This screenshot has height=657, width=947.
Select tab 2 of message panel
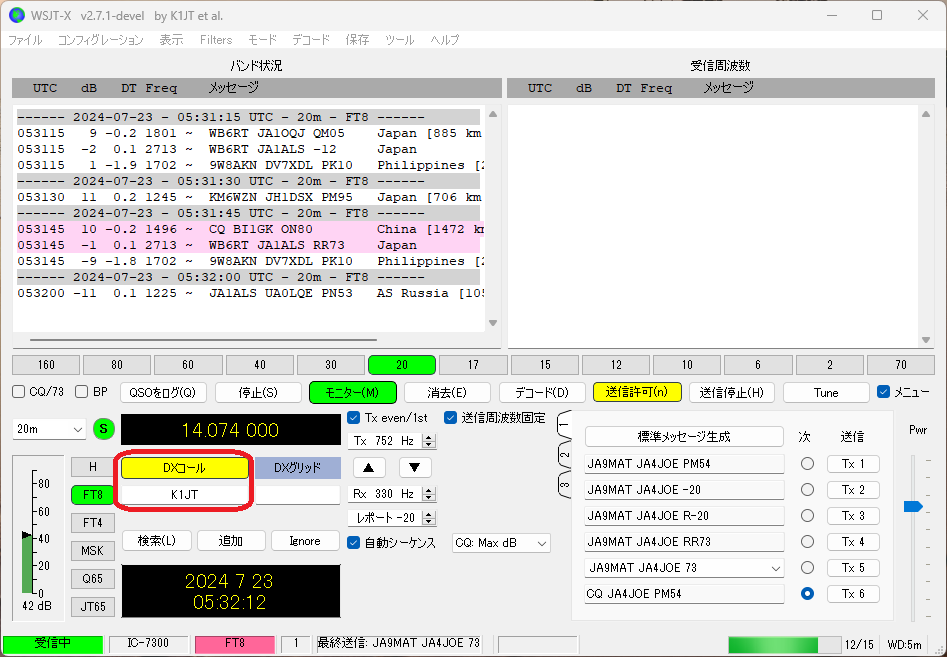click(x=564, y=455)
